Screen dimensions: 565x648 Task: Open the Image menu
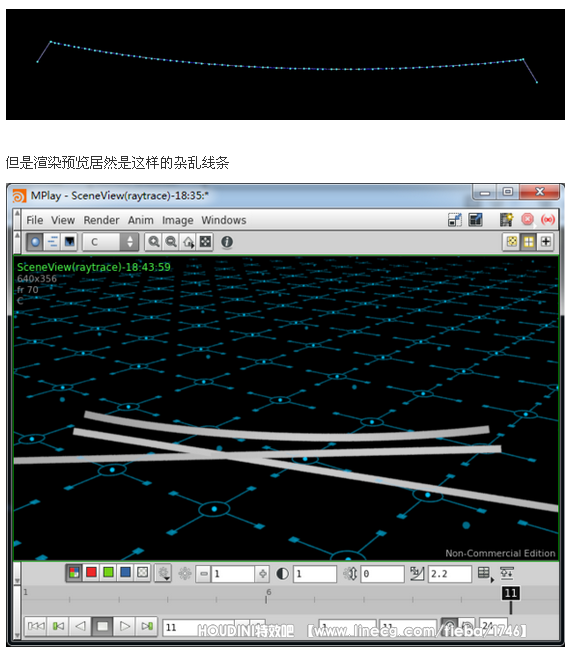(x=177, y=220)
